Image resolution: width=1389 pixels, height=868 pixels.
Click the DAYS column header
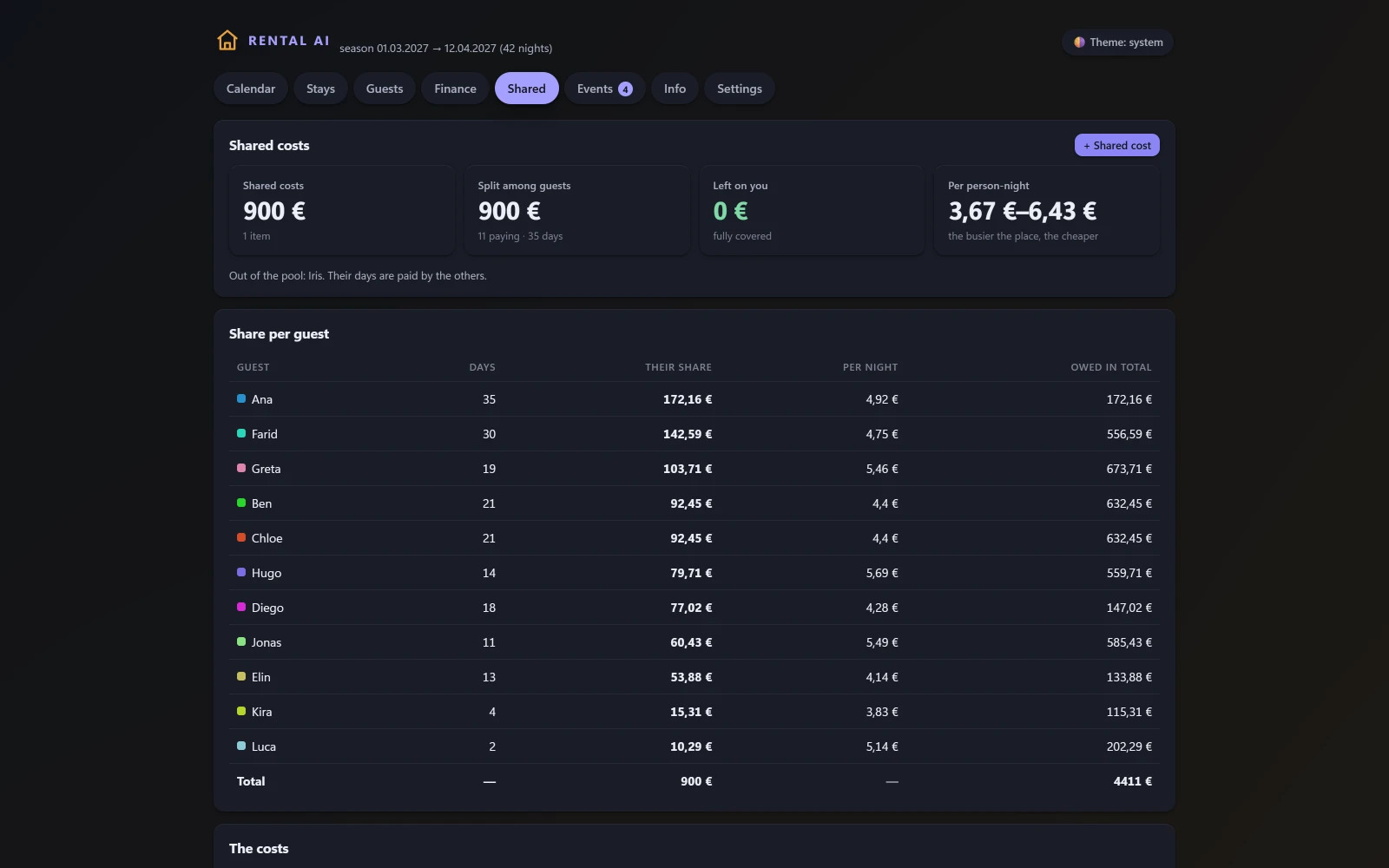click(483, 367)
